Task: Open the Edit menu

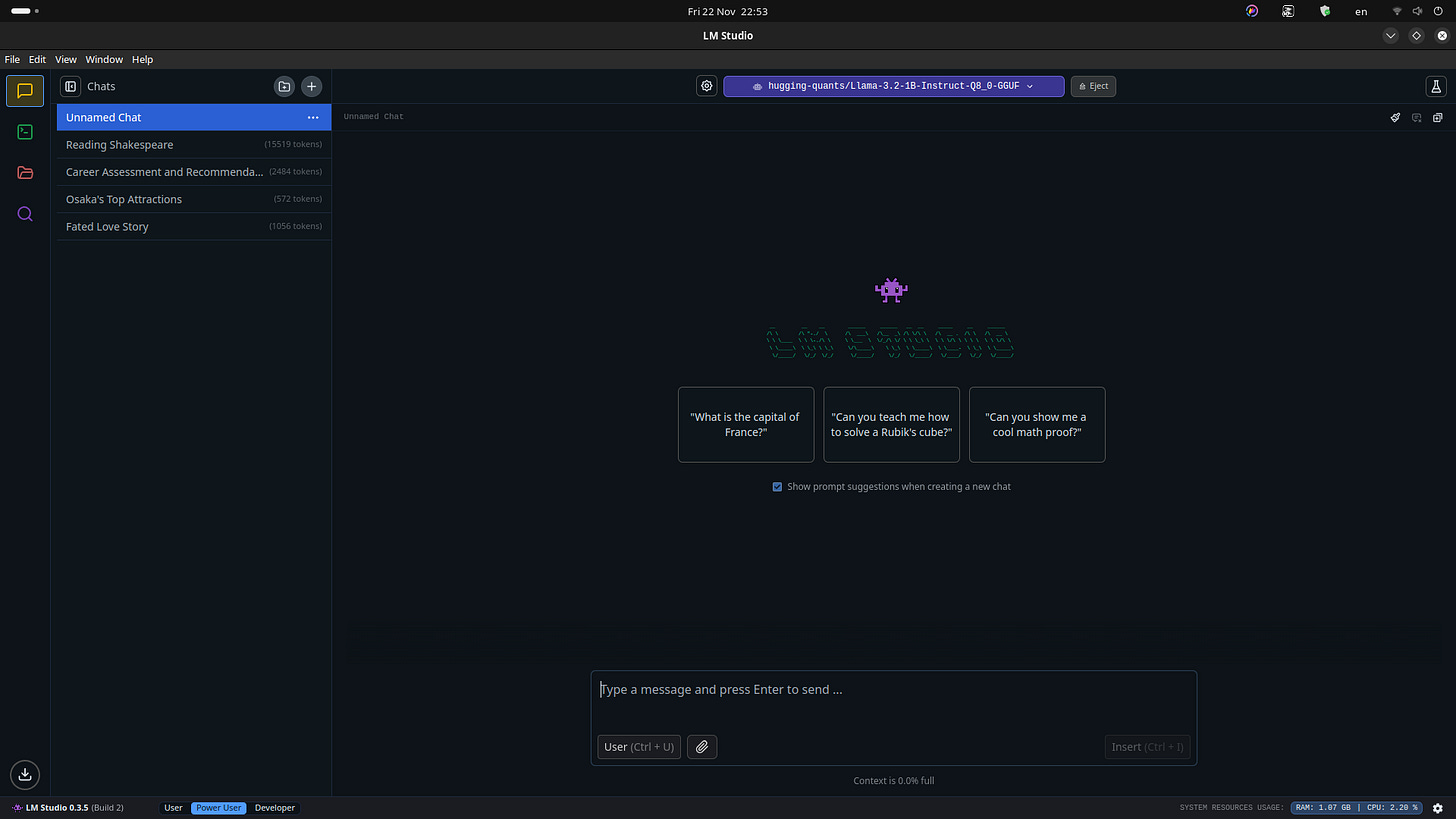Action: pyautogui.click(x=37, y=60)
